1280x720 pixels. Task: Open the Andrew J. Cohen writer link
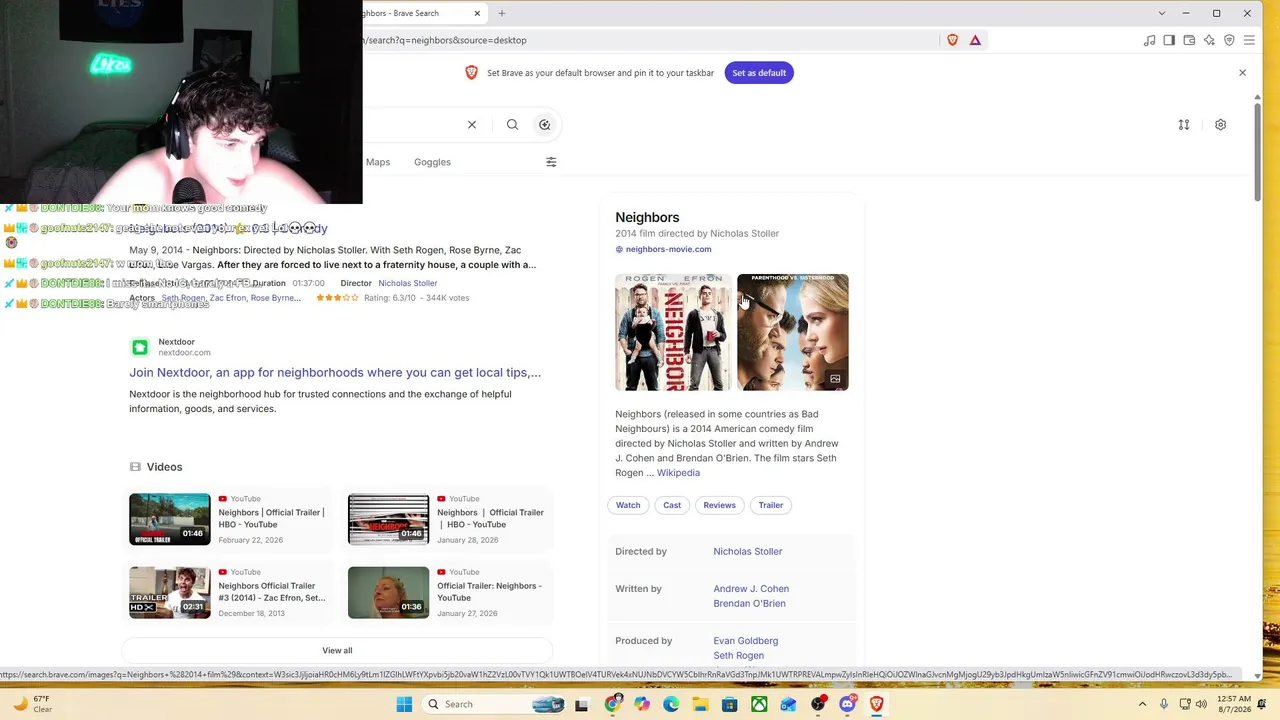[x=751, y=589]
